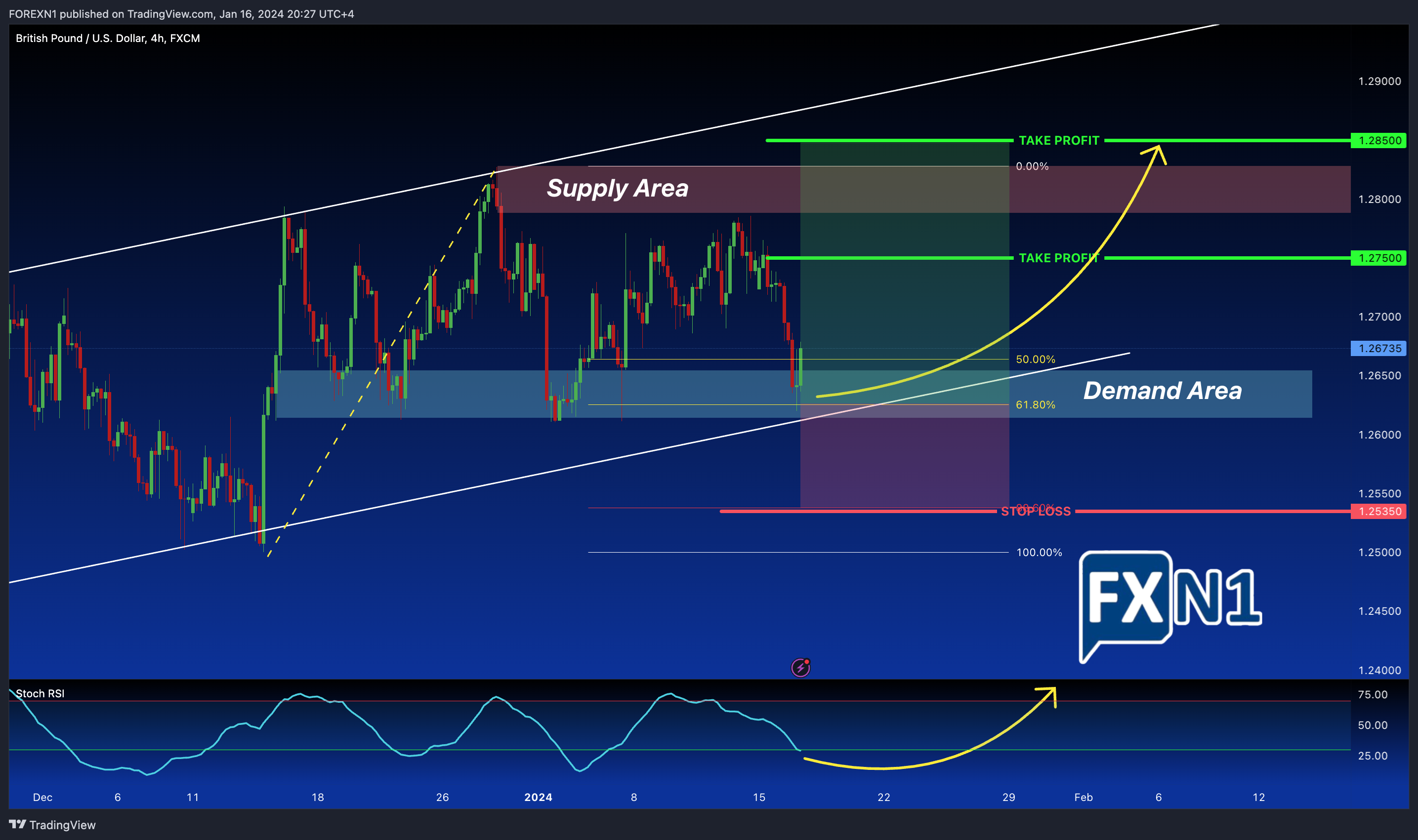Click the current price label 1.26735

(x=1378, y=348)
